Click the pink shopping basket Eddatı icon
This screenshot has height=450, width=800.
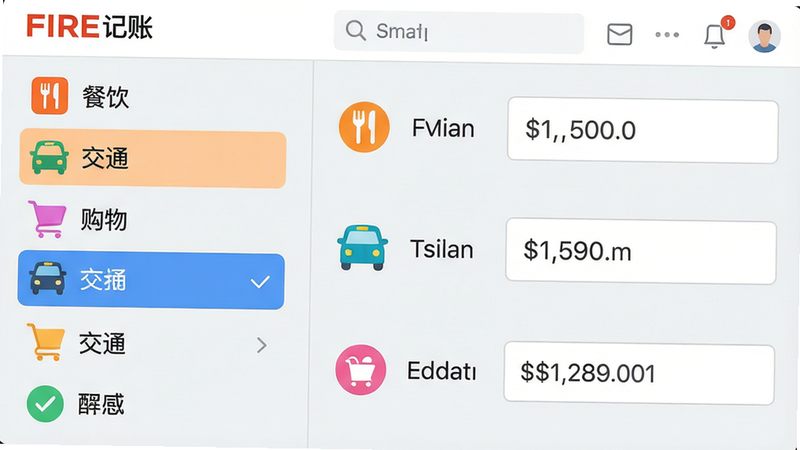[x=360, y=369]
